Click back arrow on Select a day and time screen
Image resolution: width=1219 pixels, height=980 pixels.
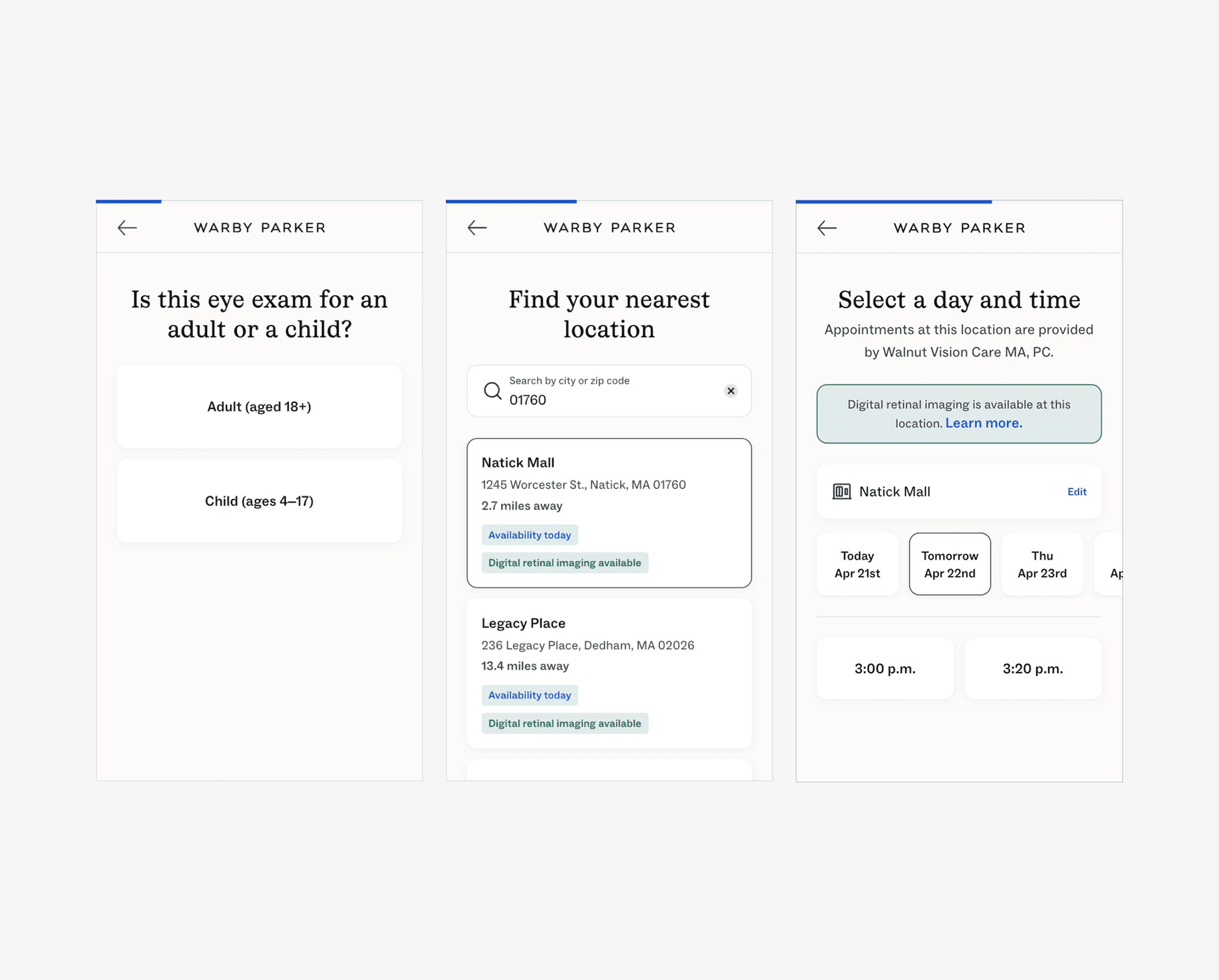point(827,227)
